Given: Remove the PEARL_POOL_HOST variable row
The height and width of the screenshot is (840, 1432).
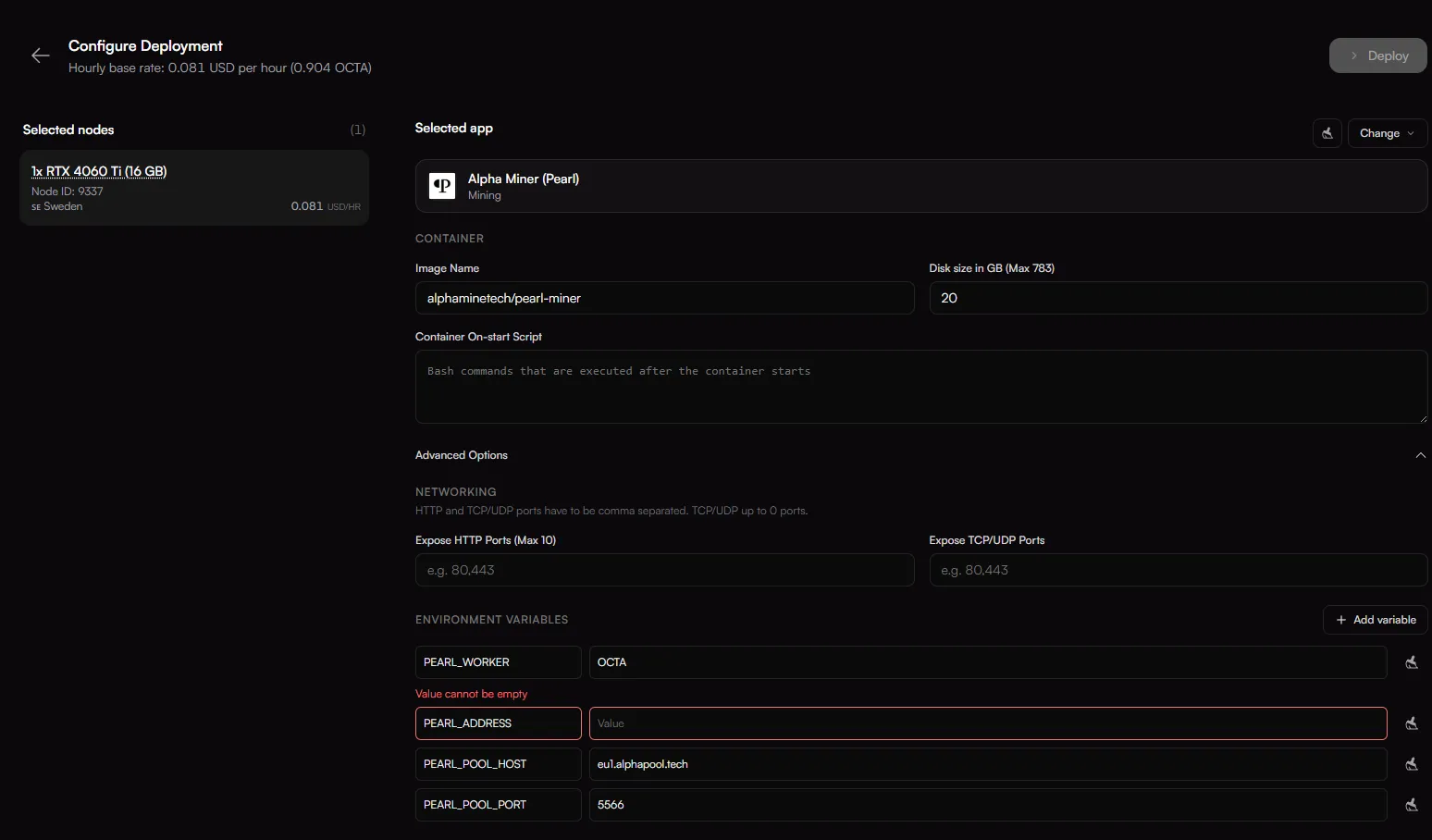Looking at the screenshot, I should coord(1412,764).
